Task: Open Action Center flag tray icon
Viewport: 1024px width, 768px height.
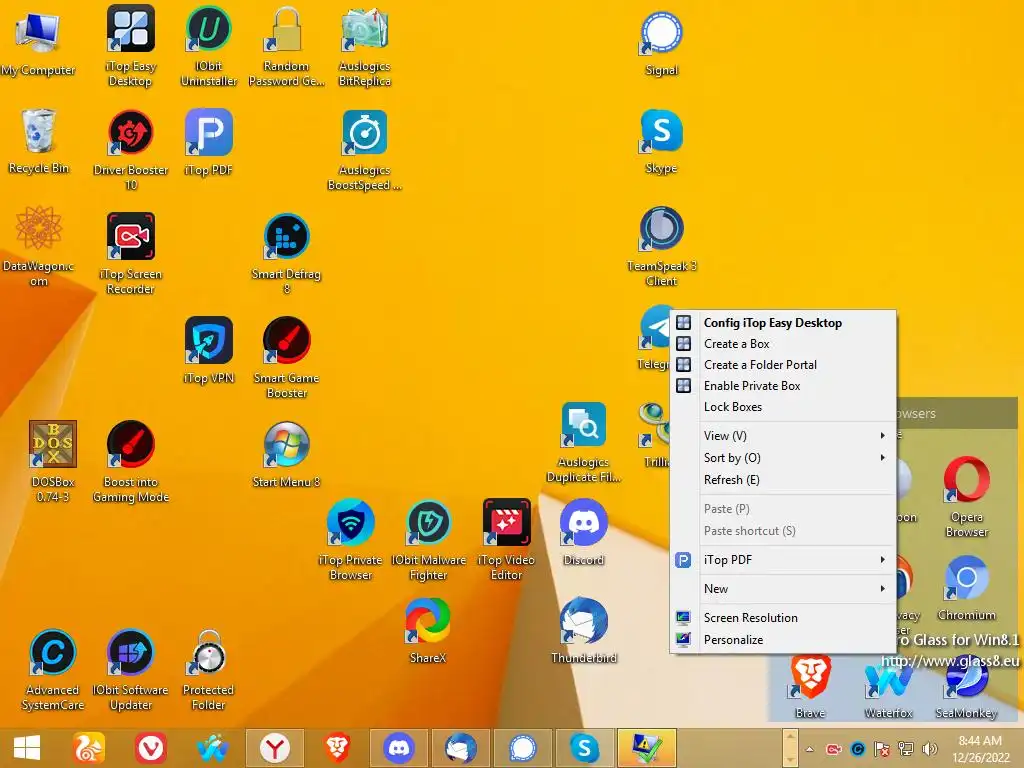Action: (x=882, y=749)
